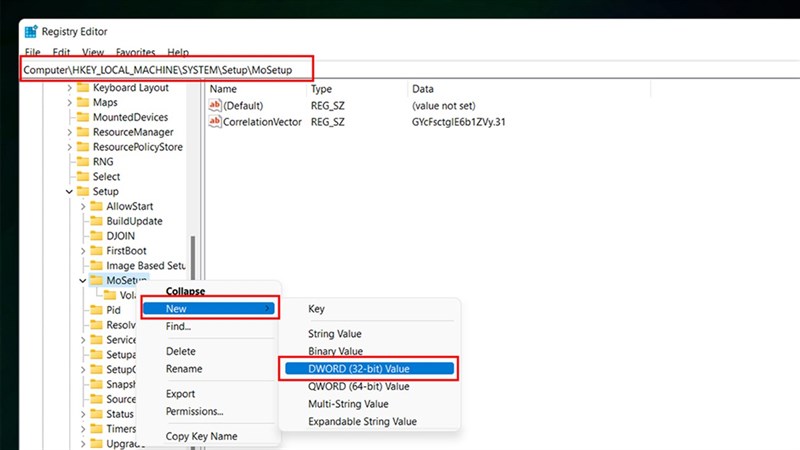
Task: Expand the Keyboard Layout key
Action: click(69, 88)
